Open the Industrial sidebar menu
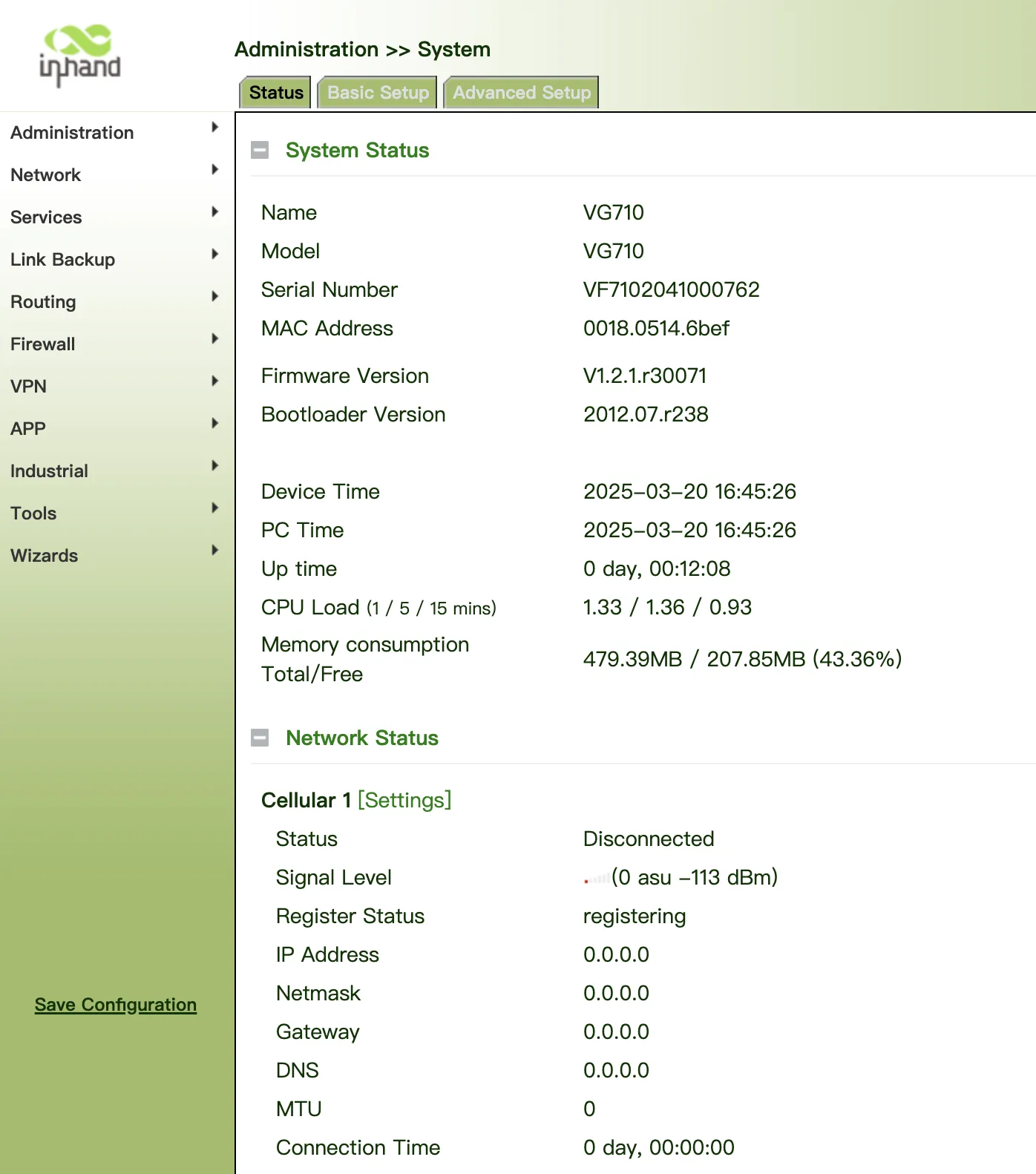 click(x=49, y=471)
